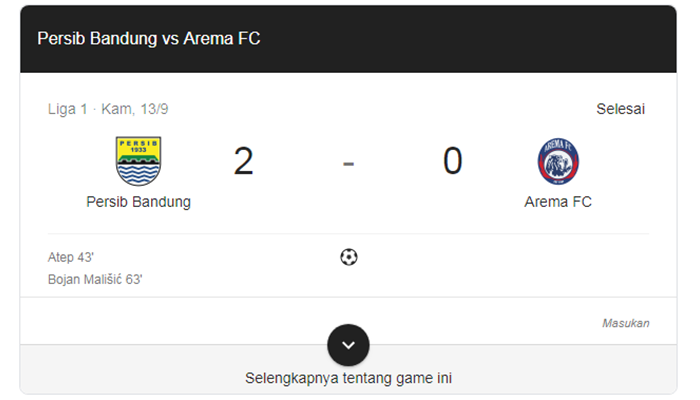Click the Persib Bandung club logo
The width and height of the screenshot is (700, 400).
138,161
